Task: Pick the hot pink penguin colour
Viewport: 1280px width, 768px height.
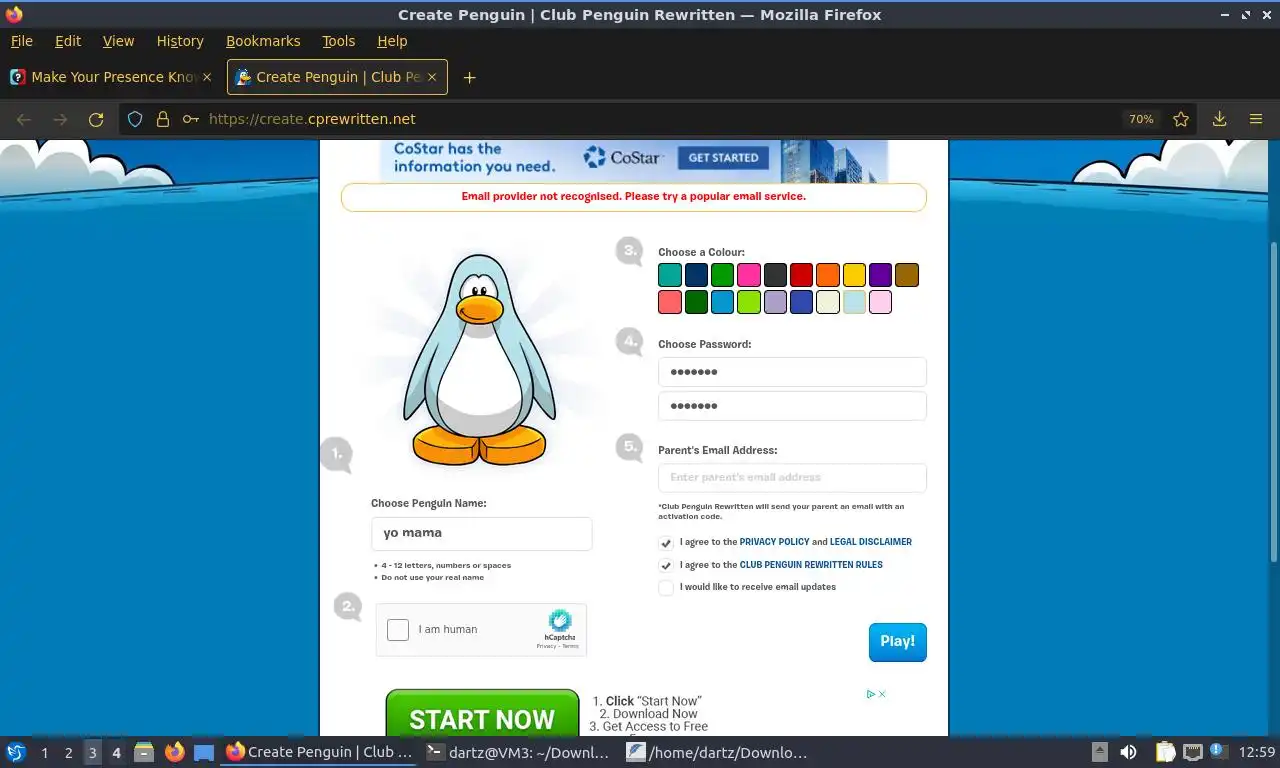Action: tap(749, 275)
